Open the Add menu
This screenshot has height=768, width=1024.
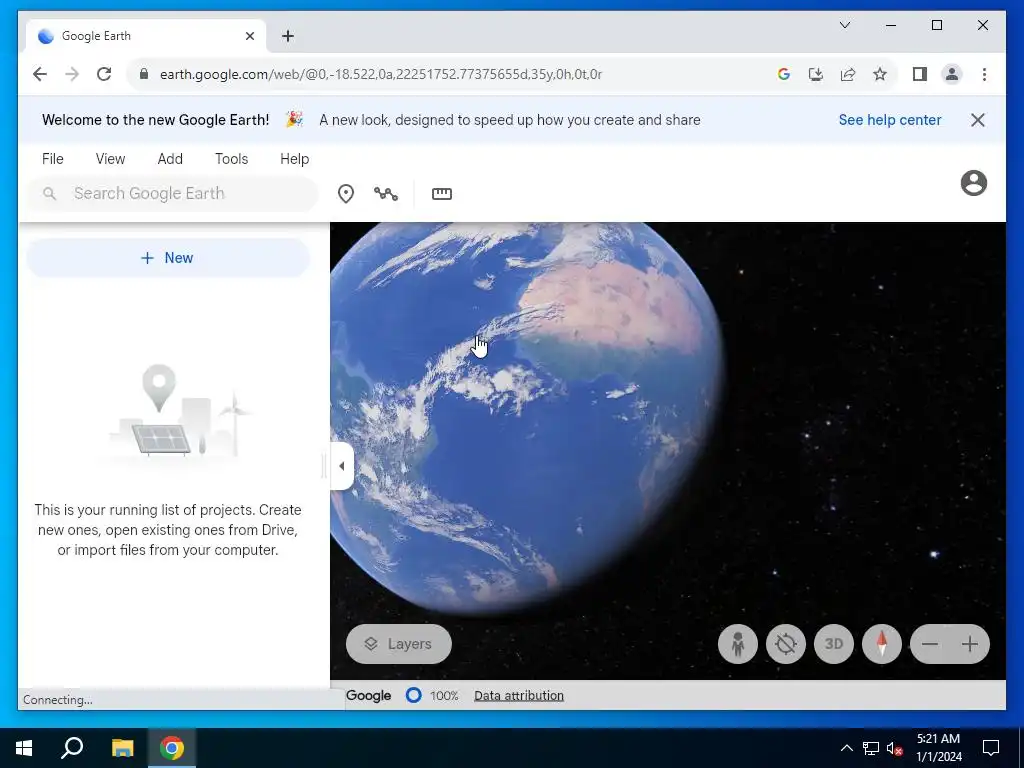click(170, 159)
